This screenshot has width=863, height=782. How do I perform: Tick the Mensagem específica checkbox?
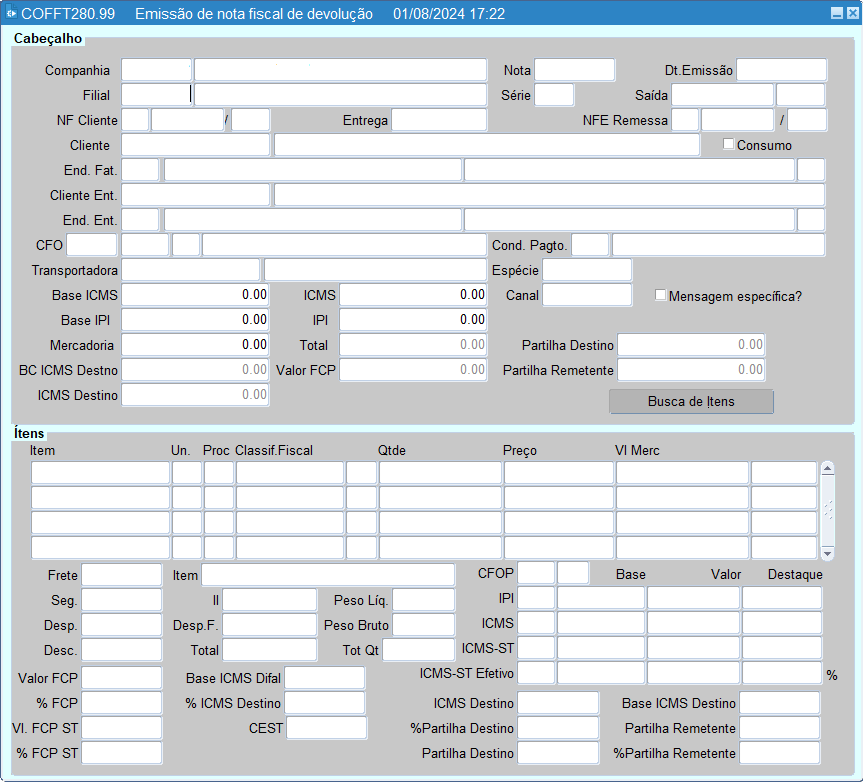click(x=660, y=295)
